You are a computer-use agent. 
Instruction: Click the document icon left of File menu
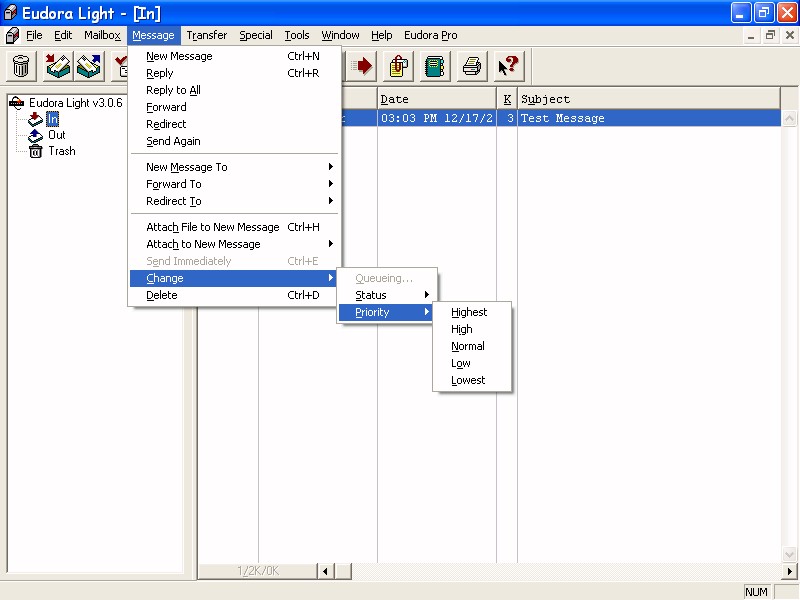point(12,35)
